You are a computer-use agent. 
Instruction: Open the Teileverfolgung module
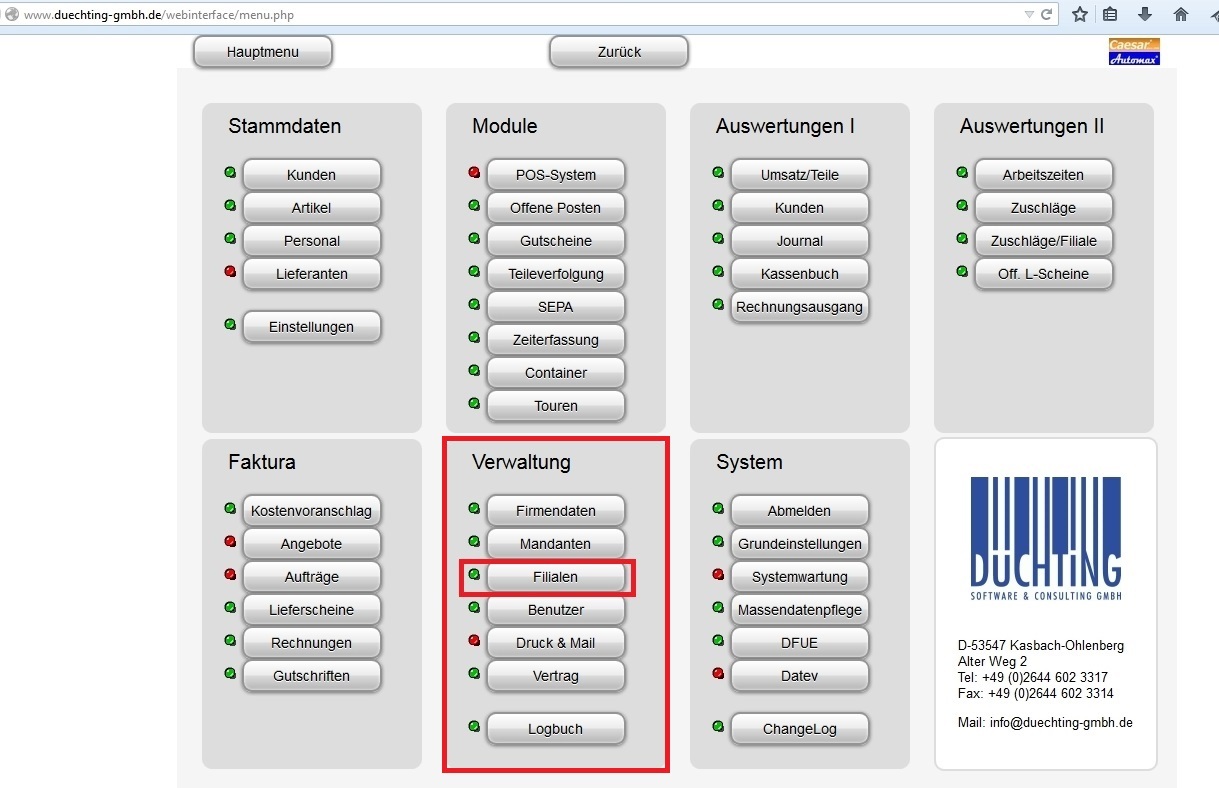(x=555, y=273)
